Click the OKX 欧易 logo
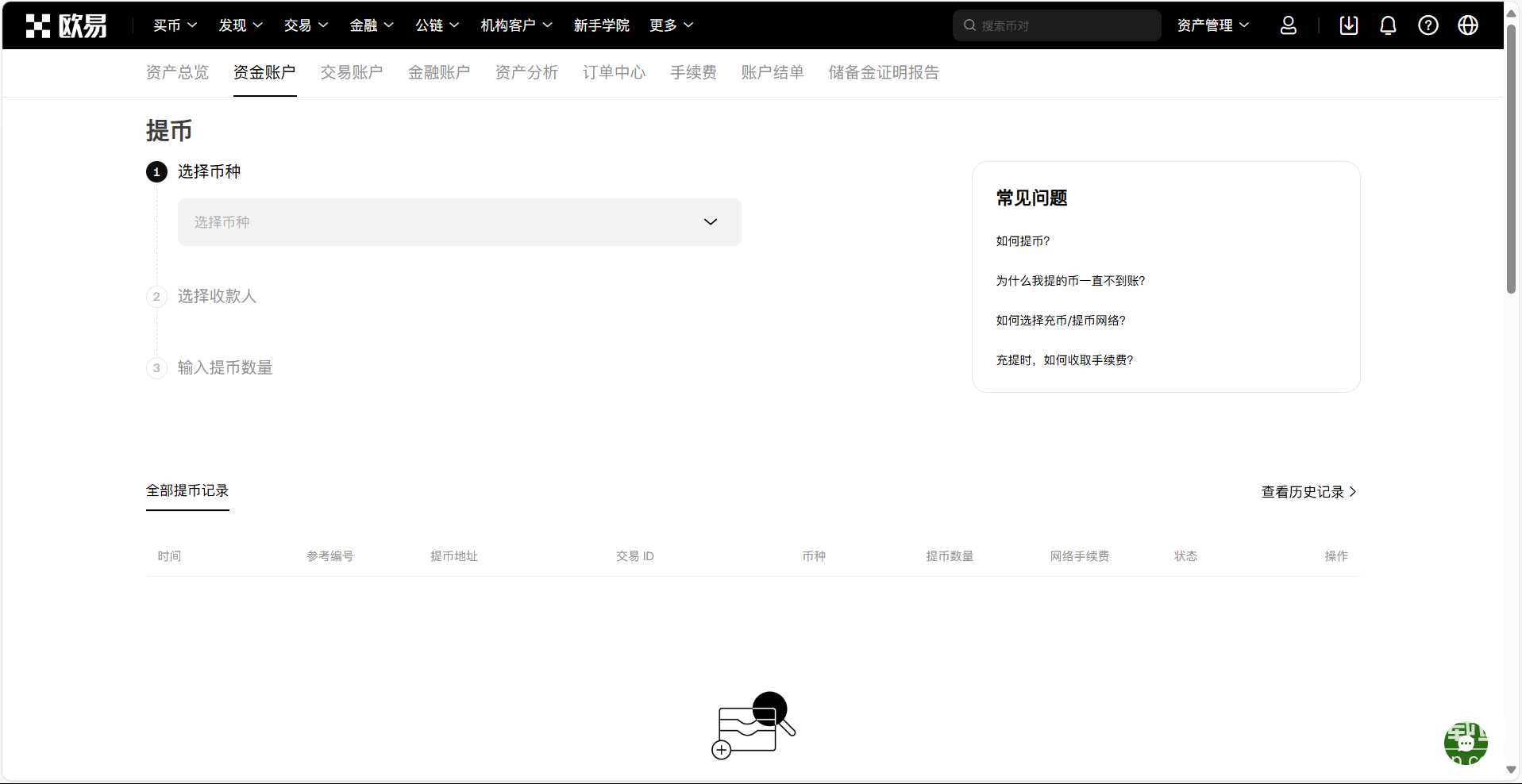 [66, 25]
